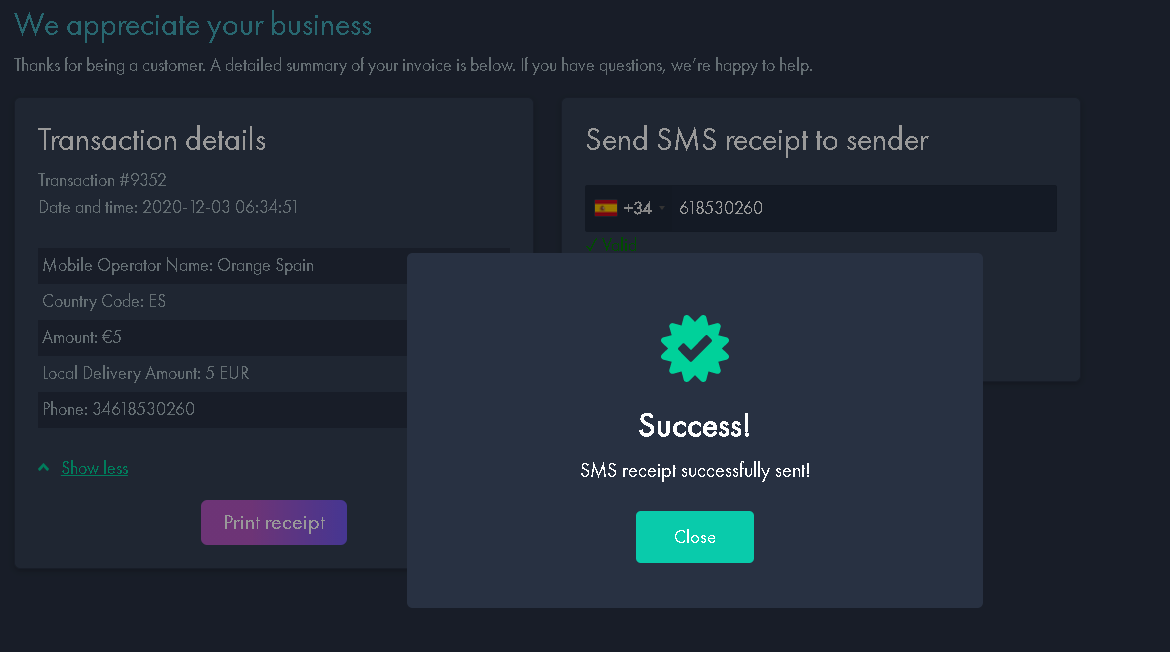
Task: Close the Success dialog
Action: point(695,537)
